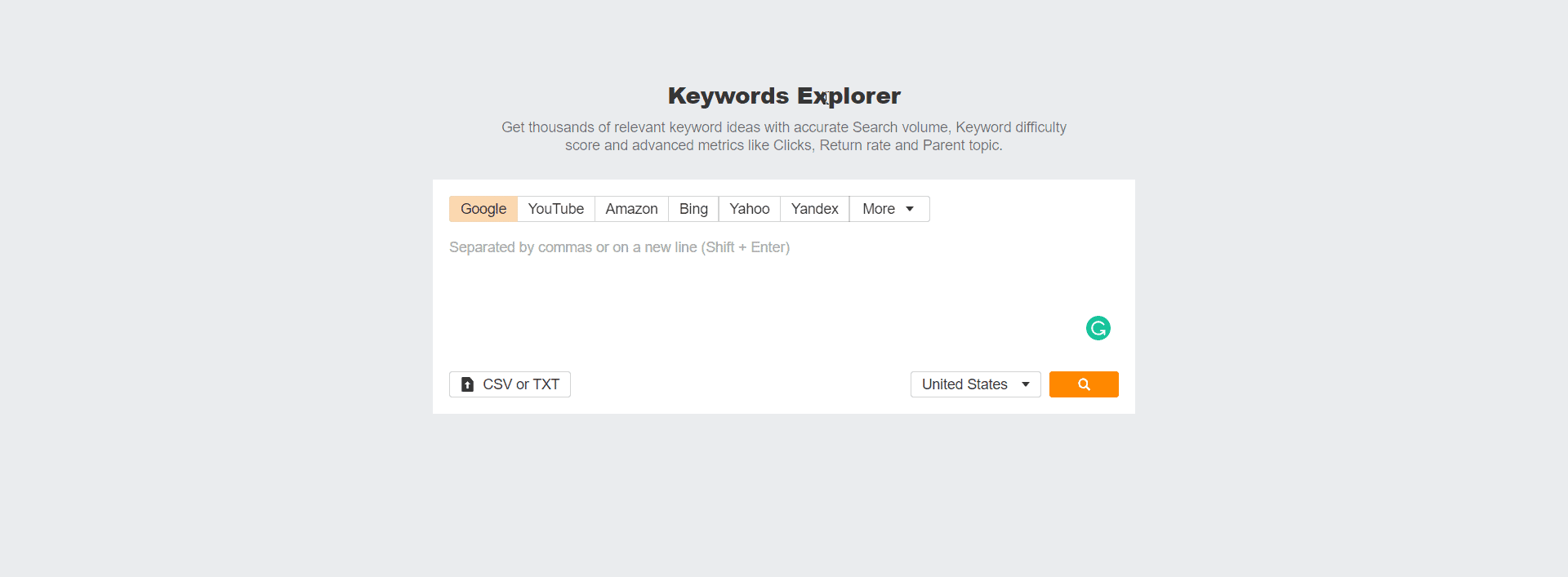
Task: Choose the Amazon search engine tab
Action: click(x=631, y=209)
